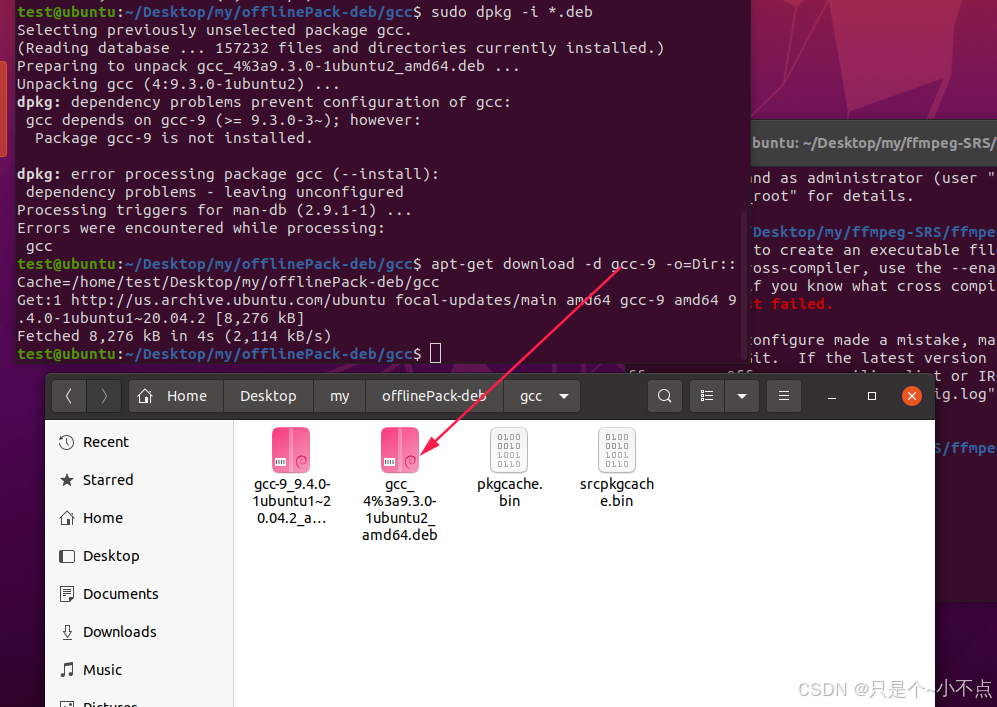
Task: Click the gcc-9_9.4.0-1ubuntu1~20.04.2 file name
Action: pyautogui.click(x=291, y=501)
